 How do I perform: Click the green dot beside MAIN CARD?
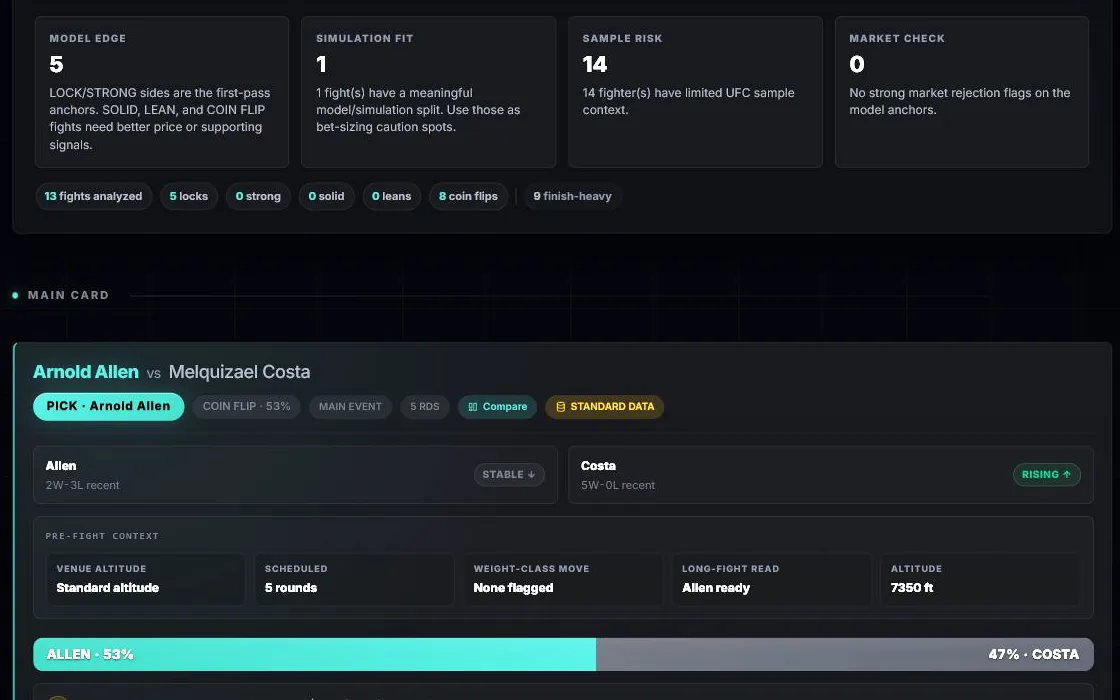[15, 295]
